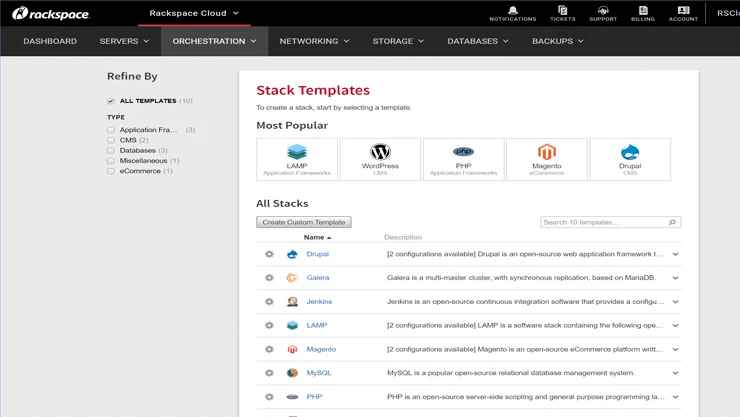Check the Application Frameworks type filter
This screenshot has height=417, width=740.
click(111, 130)
